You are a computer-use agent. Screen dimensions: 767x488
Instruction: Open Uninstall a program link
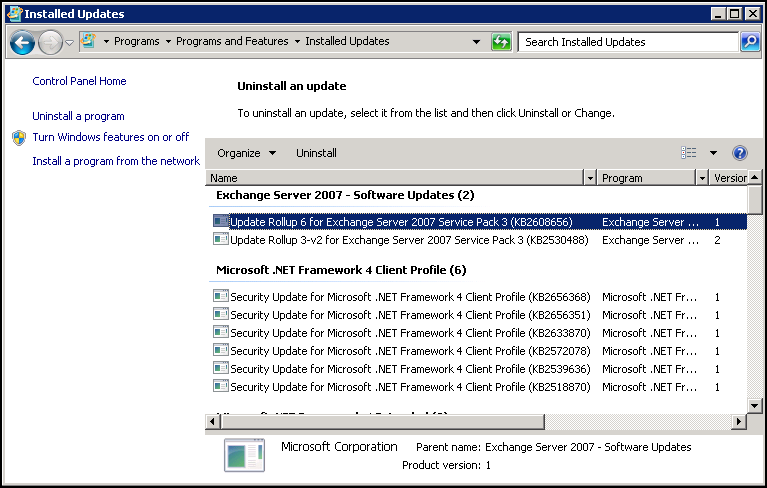point(78,116)
